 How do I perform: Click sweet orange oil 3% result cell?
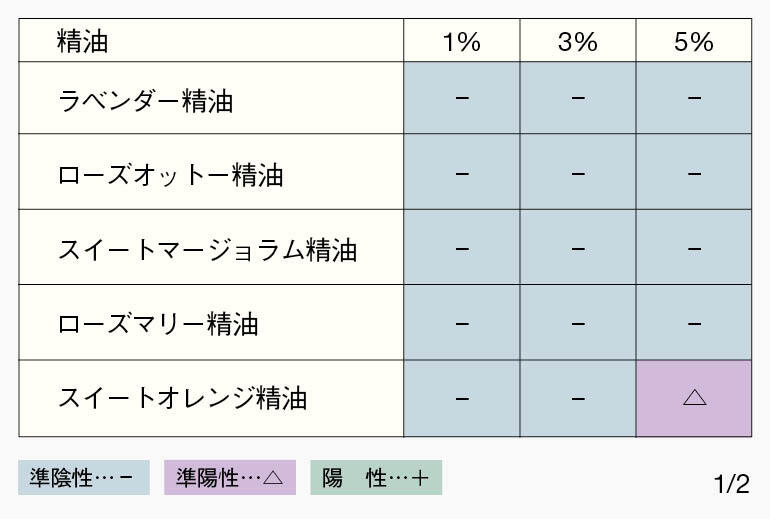(578, 398)
